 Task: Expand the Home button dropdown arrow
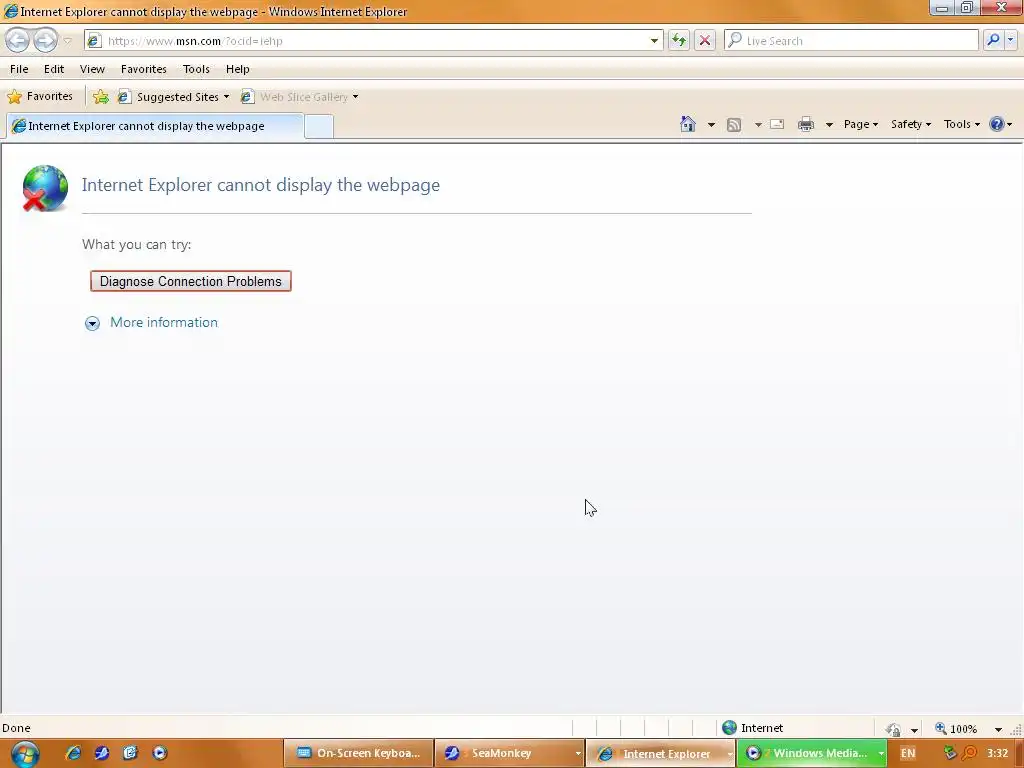coord(711,124)
